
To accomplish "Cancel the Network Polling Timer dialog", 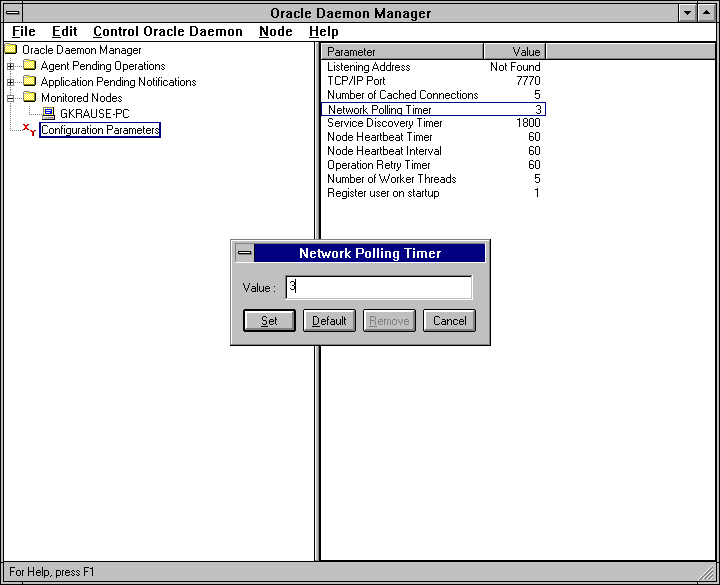I will 449,321.
